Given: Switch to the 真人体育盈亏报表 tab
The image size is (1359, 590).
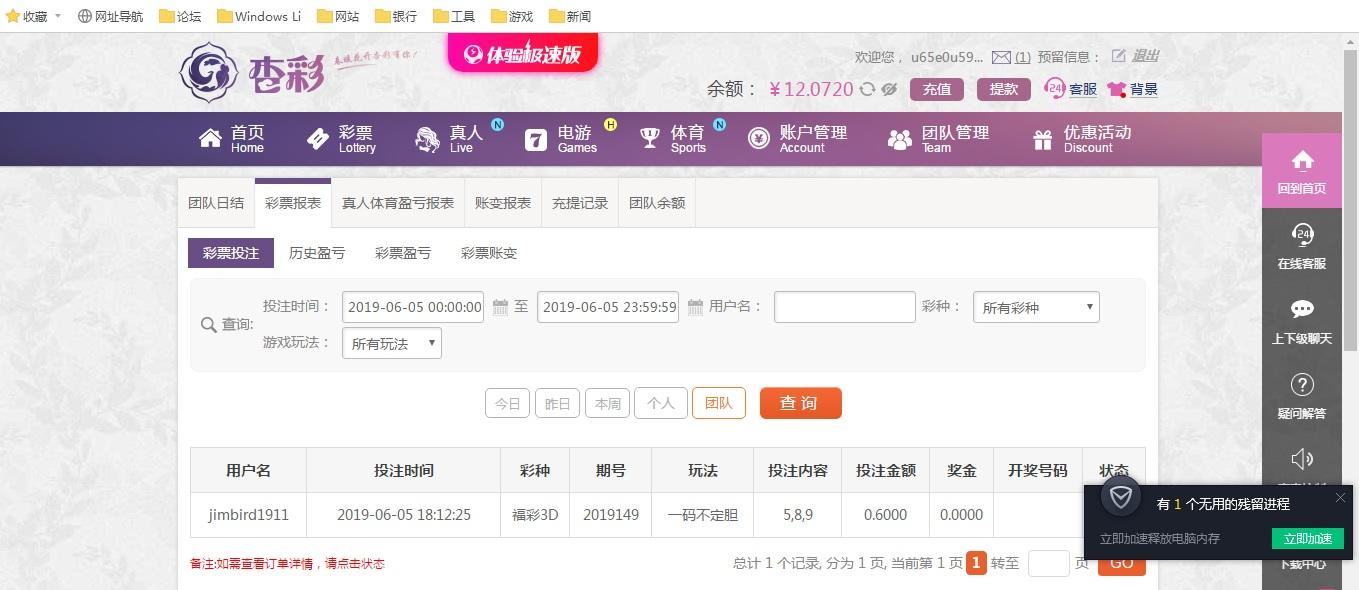Looking at the screenshot, I should click(x=398, y=203).
